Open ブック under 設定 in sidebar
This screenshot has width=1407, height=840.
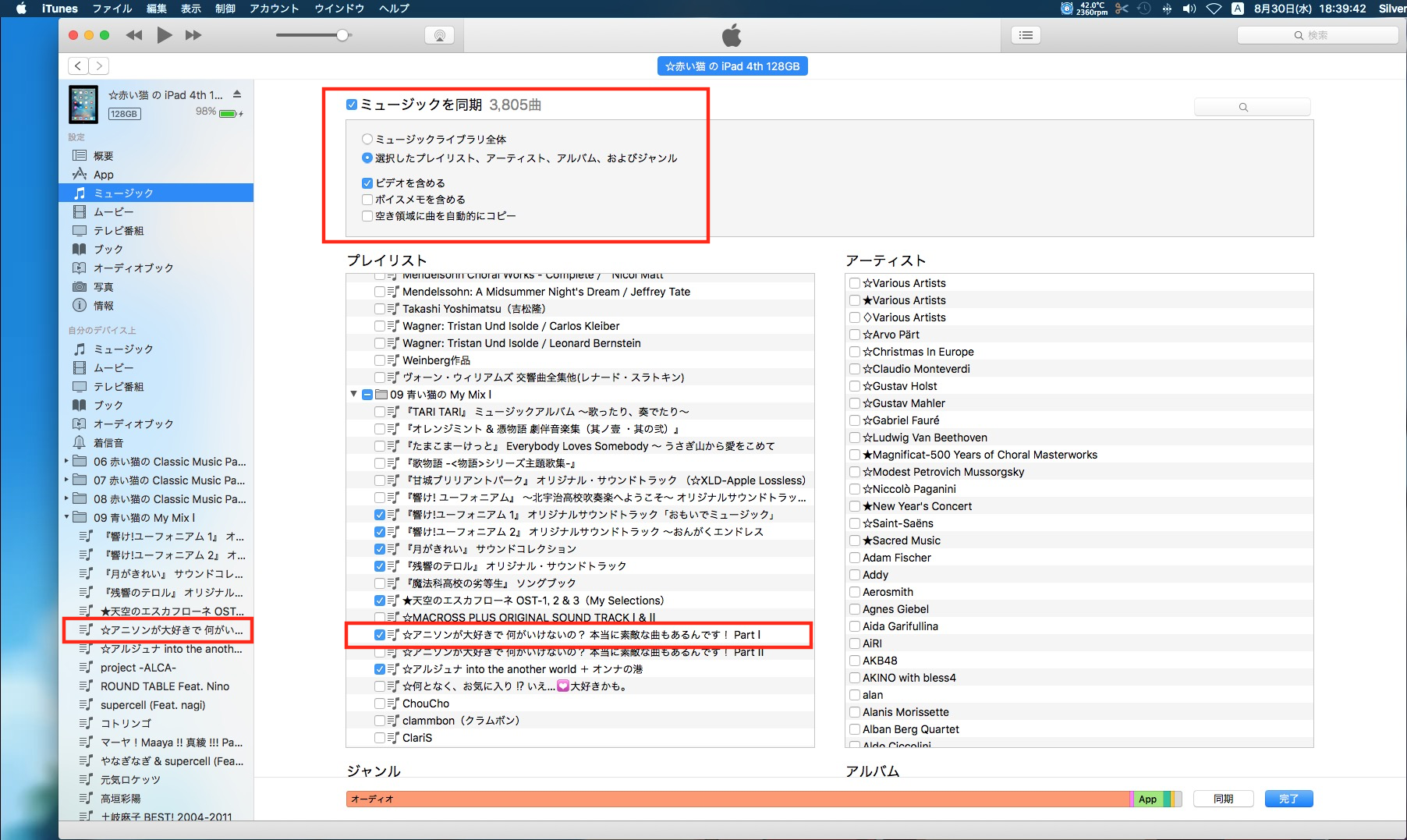[x=108, y=250]
